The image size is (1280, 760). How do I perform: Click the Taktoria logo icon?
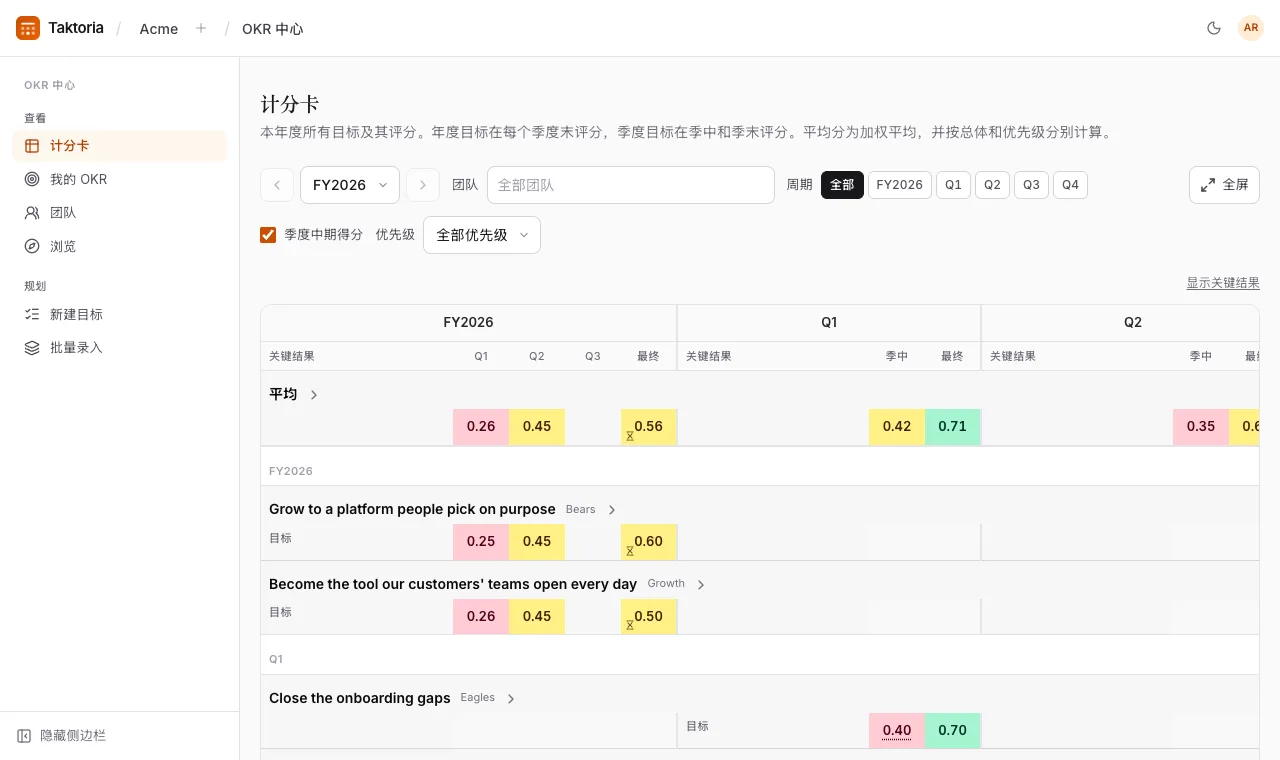coord(28,28)
